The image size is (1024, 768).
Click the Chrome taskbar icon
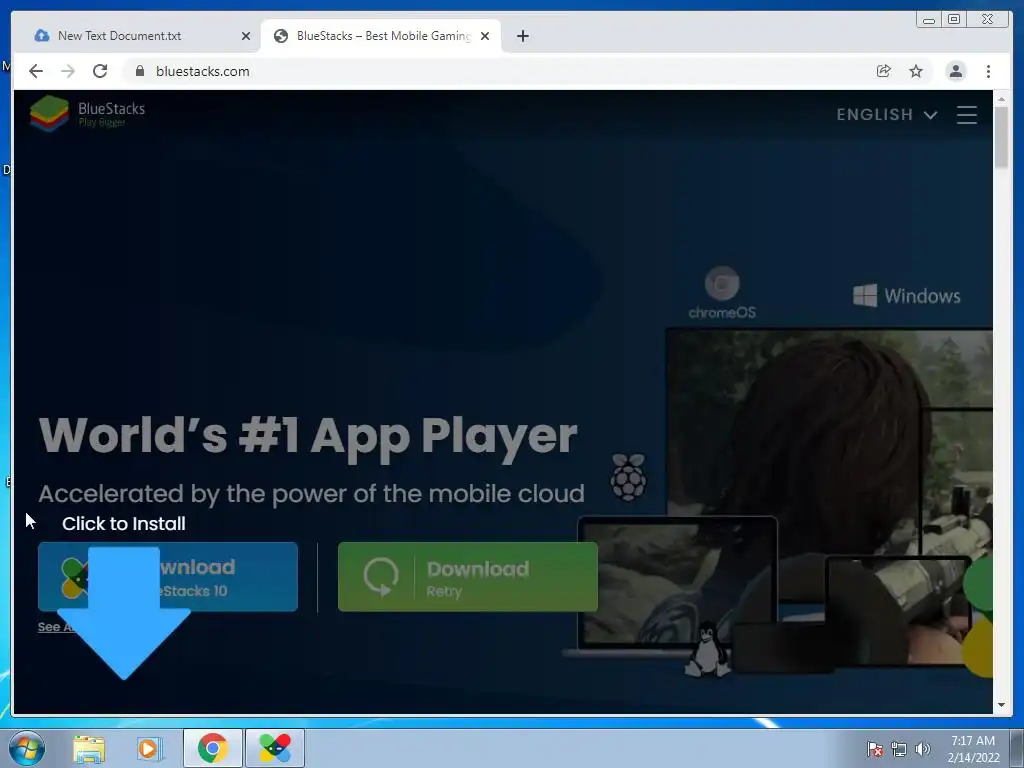[x=212, y=748]
